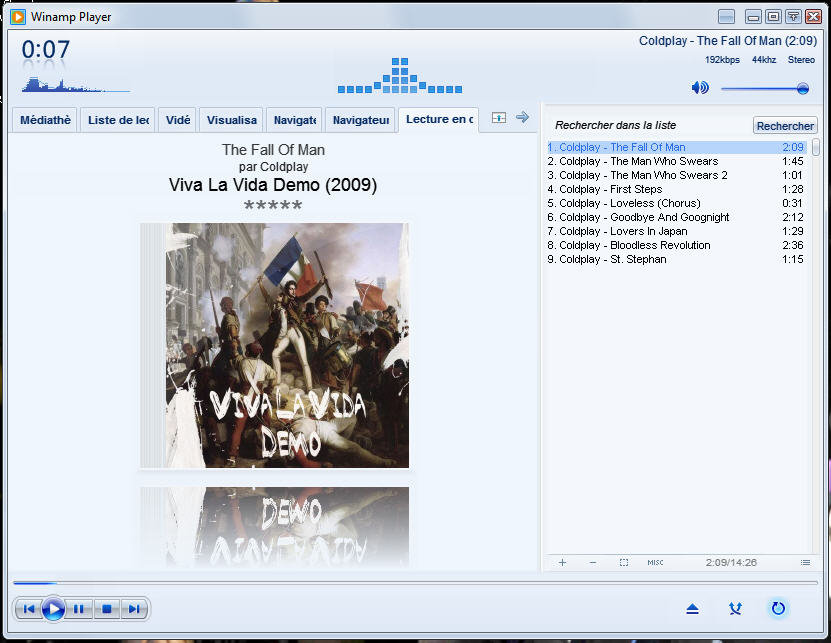
Task: Pause the current song
Action: point(78,609)
